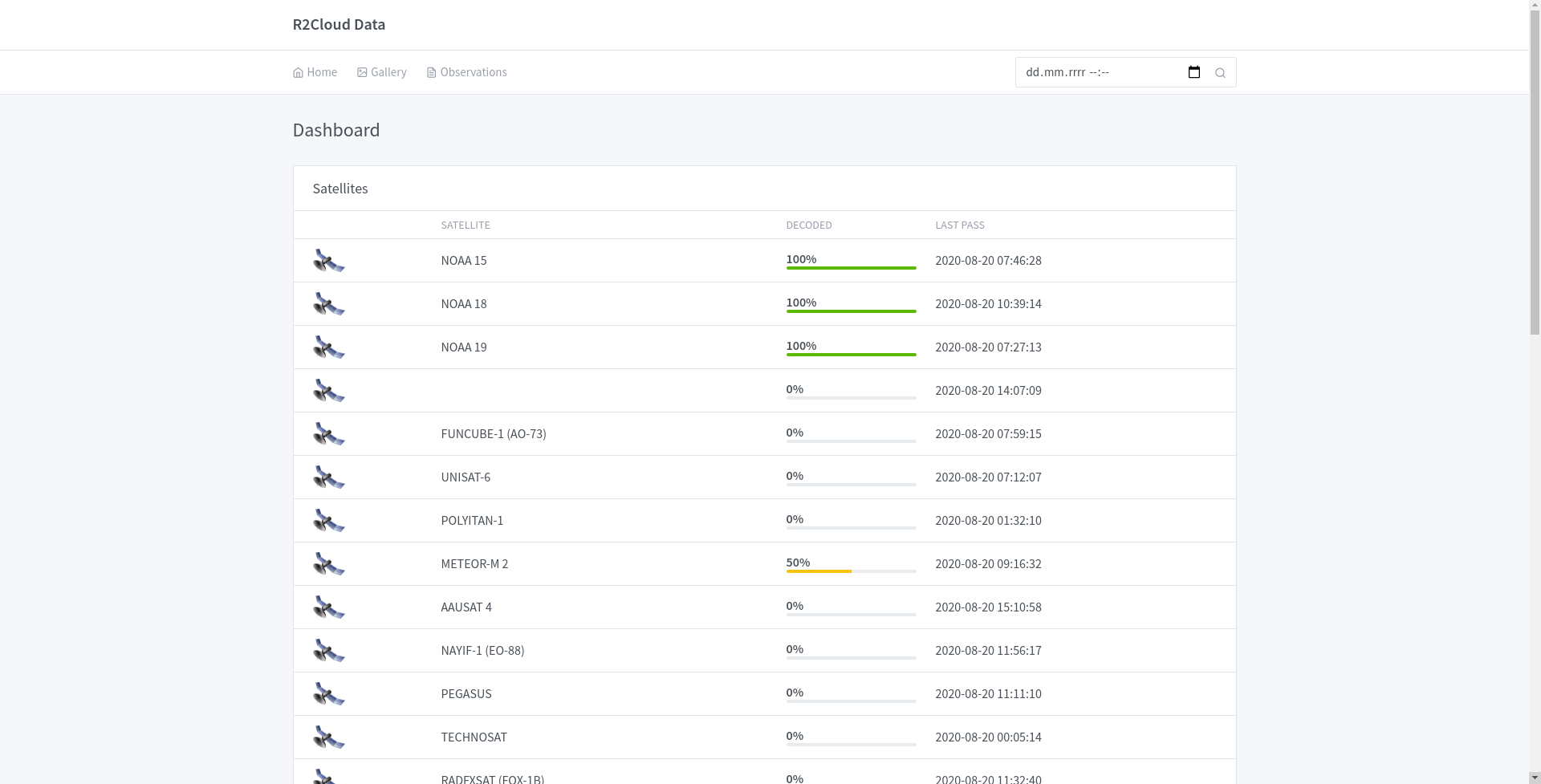The width and height of the screenshot is (1541, 784).
Task: Click the satellite icon beside NAYIF-1 (EO-88)
Action: [x=329, y=651]
